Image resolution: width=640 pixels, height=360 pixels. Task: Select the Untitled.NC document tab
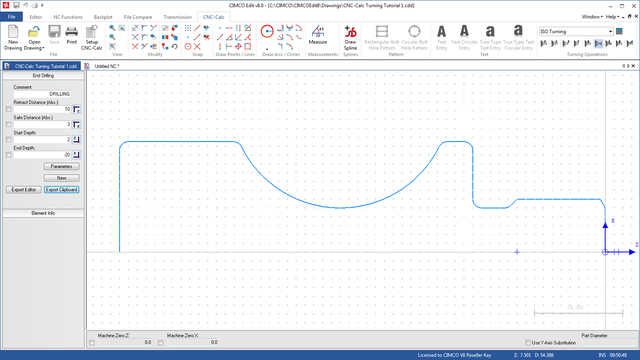[107, 66]
